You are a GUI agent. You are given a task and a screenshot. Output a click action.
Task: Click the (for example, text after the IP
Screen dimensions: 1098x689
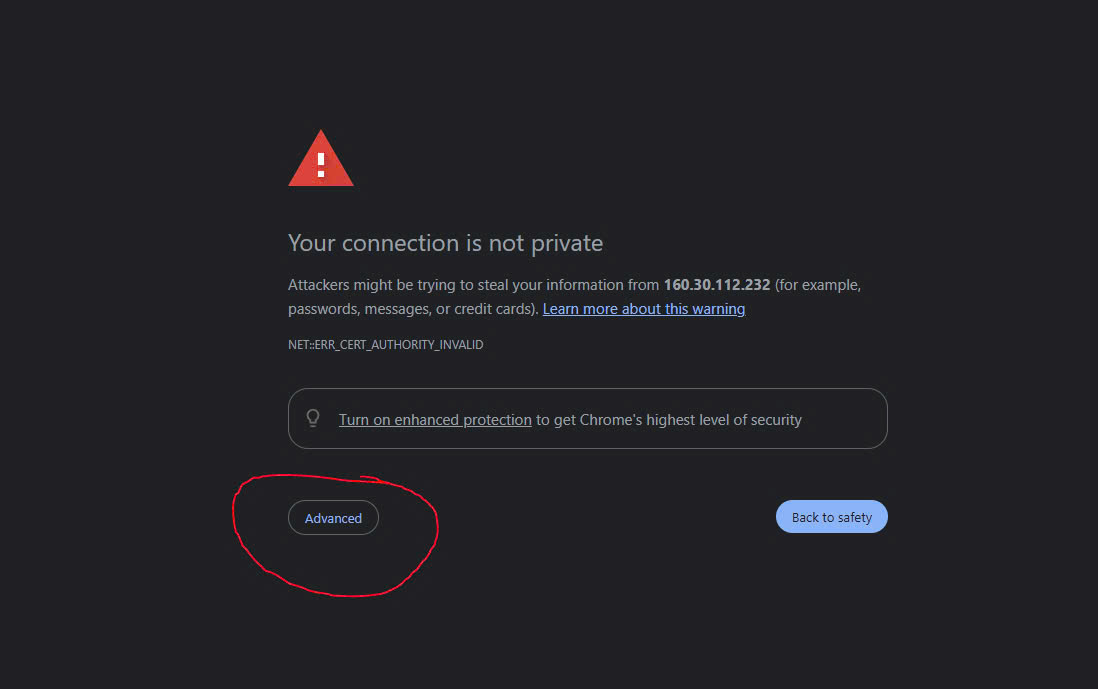[818, 285]
